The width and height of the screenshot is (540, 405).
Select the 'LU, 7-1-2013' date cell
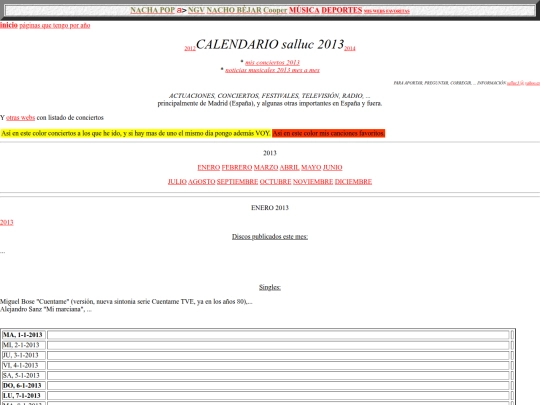pyautogui.click(x=23, y=395)
